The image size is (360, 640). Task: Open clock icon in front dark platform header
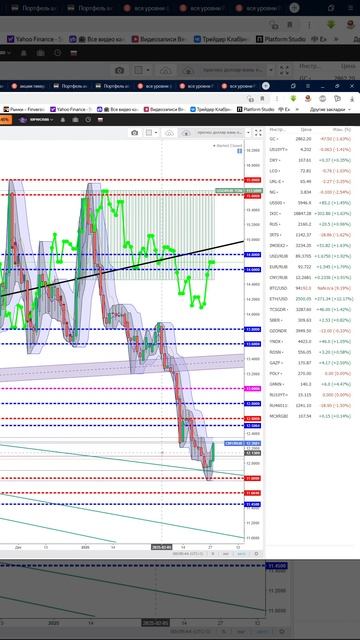coord(88,120)
